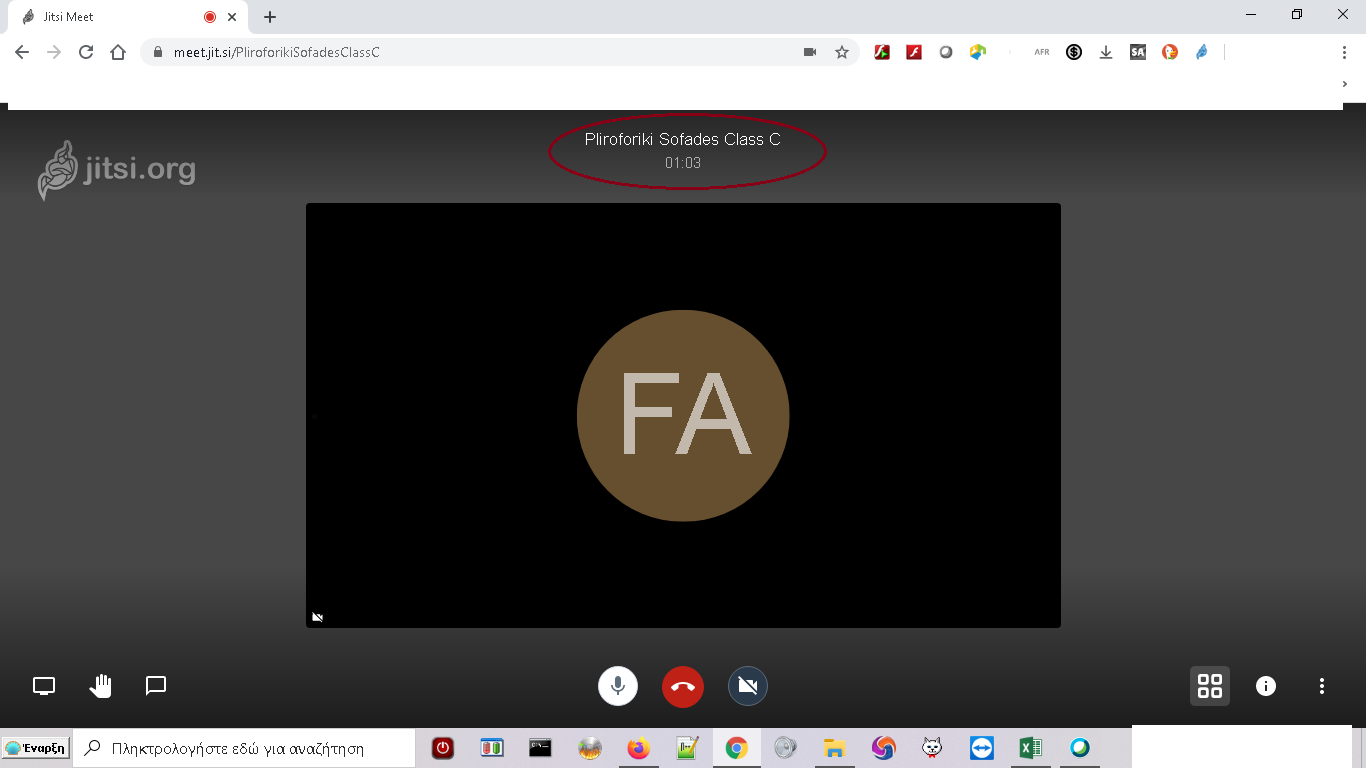This screenshot has height=768, width=1366.
Task: Raise your hand in the meeting
Action: pos(100,686)
